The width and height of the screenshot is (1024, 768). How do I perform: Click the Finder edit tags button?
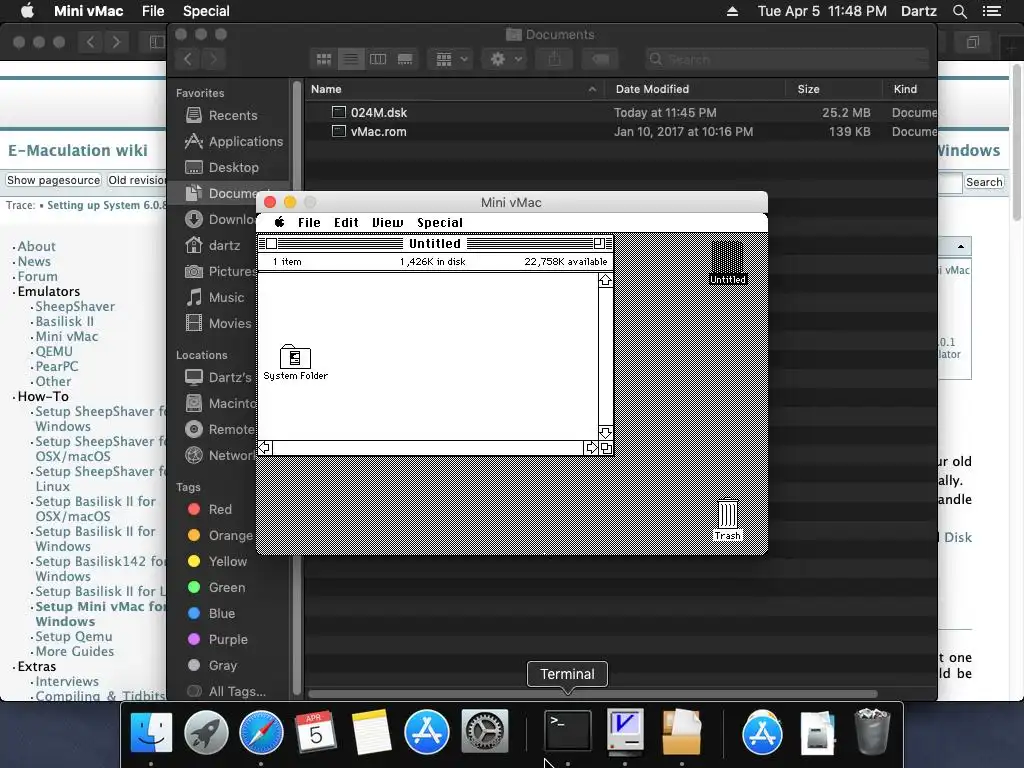(x=600, y=59)
